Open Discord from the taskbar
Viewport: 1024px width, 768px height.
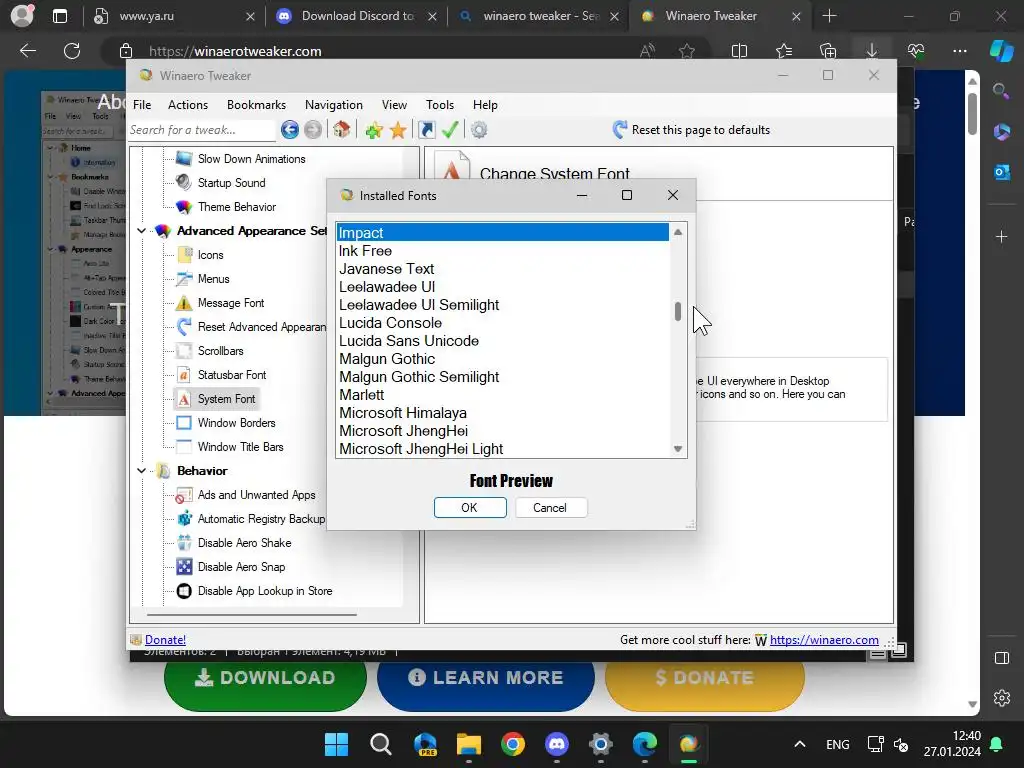point(556,744)
